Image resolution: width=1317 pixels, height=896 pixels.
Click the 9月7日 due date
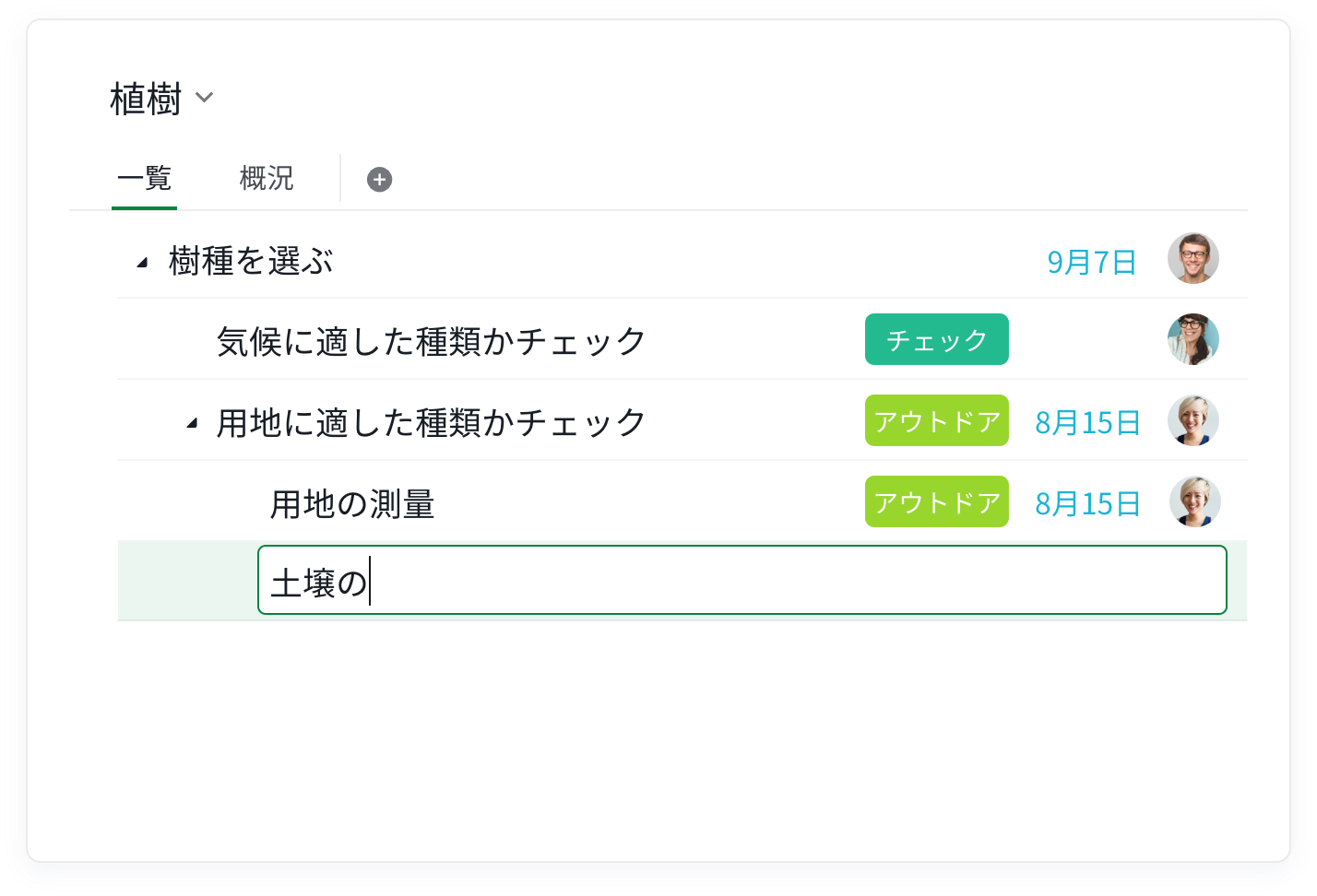(1091, 263)
